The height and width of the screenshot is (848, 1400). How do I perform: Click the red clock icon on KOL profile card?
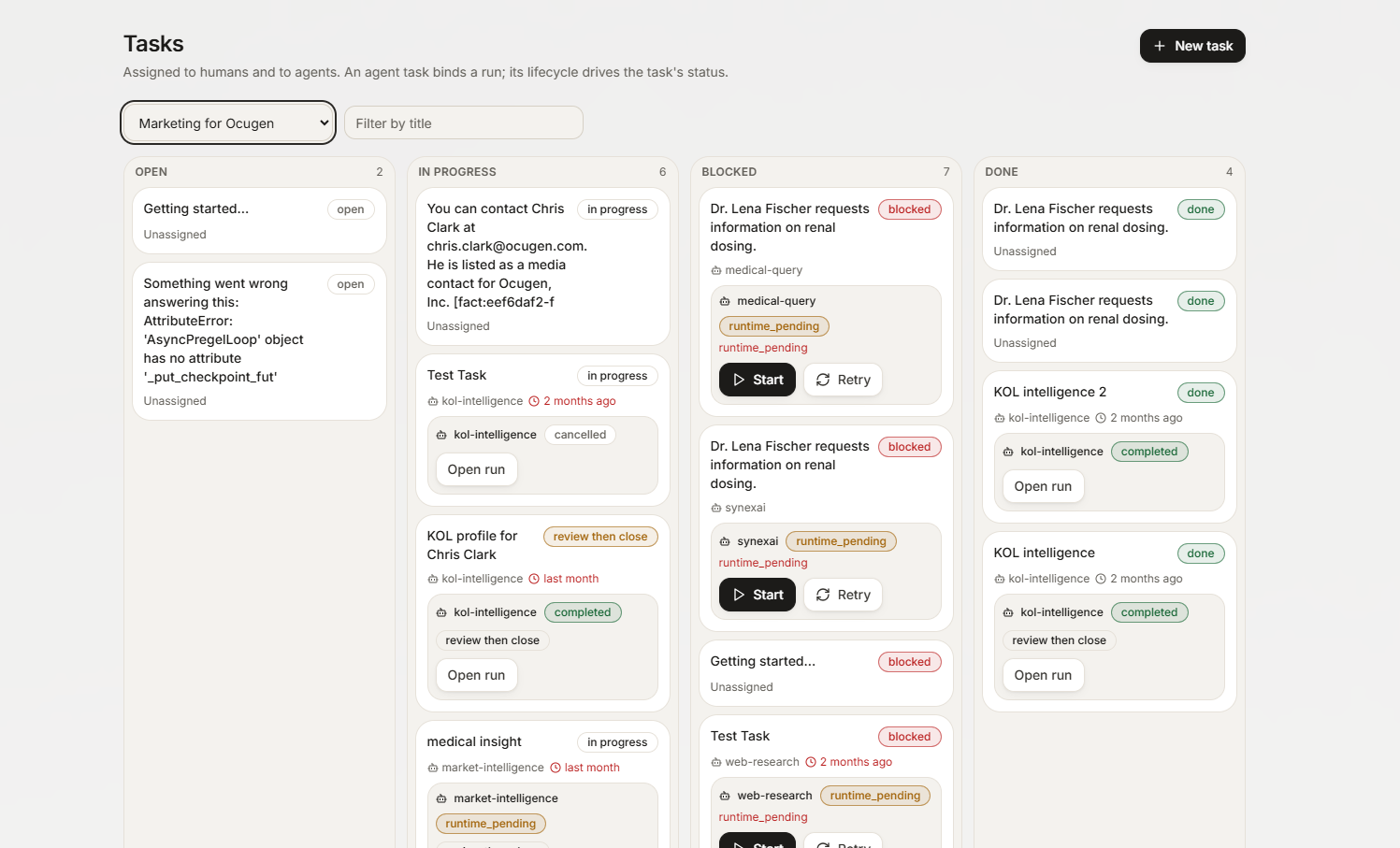coord(534,579)
